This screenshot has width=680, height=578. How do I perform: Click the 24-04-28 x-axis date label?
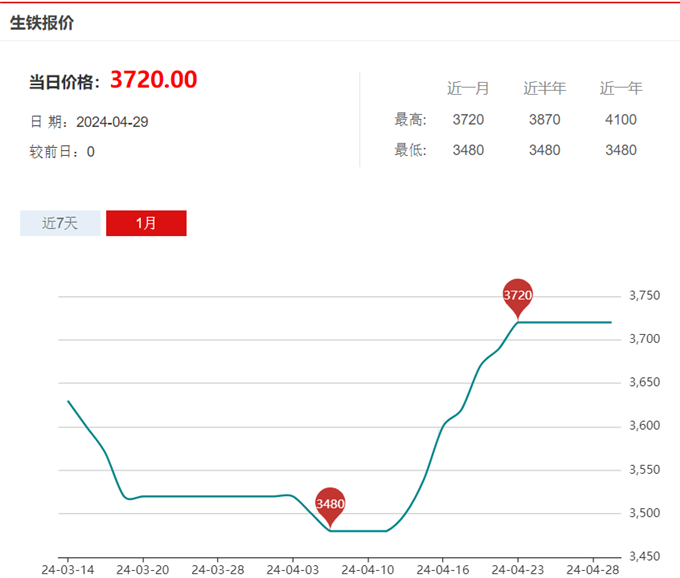tap(593, 569)
